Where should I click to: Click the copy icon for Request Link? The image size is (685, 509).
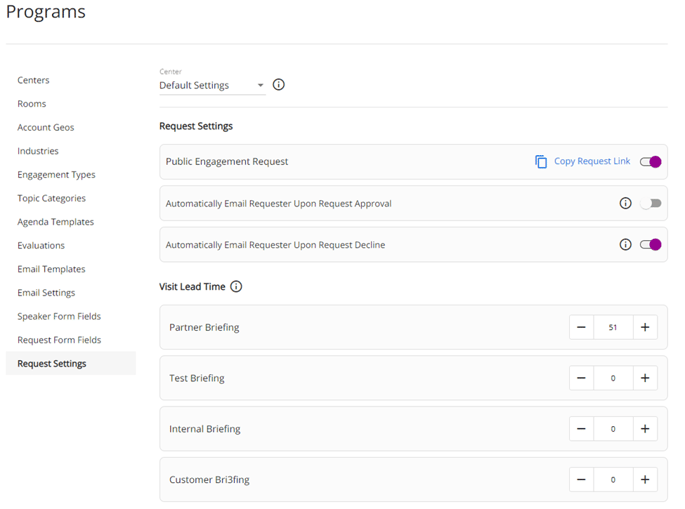[x=541, y=161]
